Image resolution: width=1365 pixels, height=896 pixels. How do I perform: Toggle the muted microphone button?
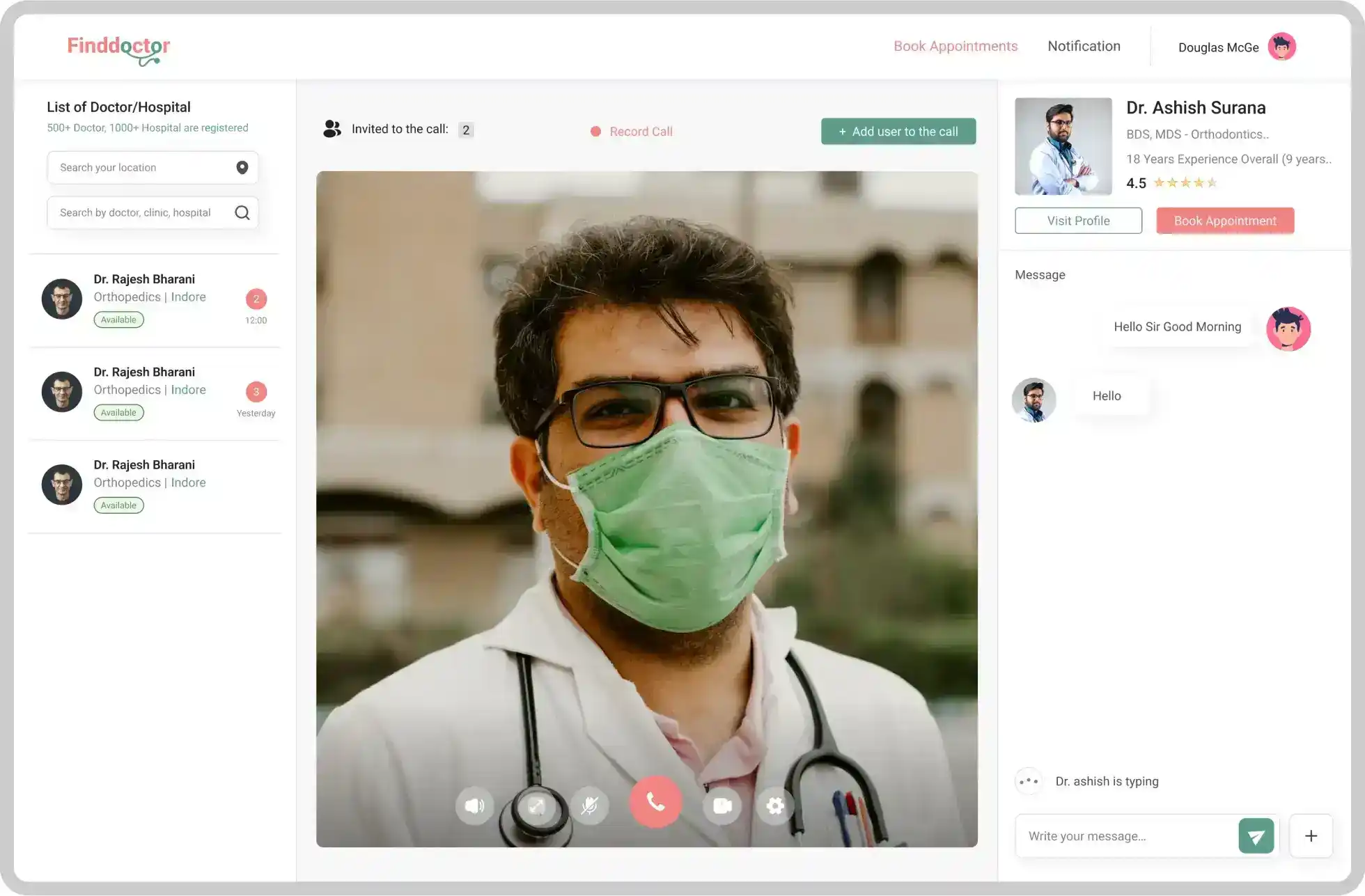[x=590, y=805]
